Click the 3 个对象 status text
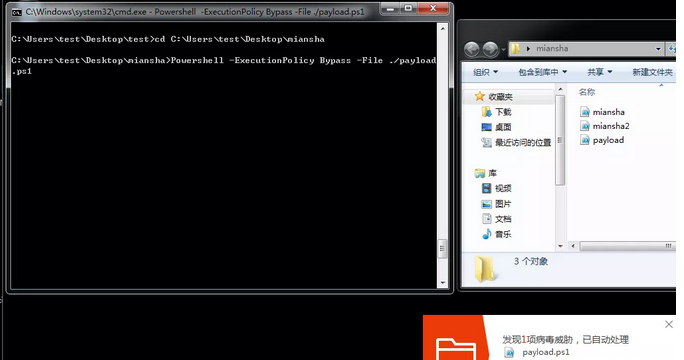 click(x=530, y=261)
